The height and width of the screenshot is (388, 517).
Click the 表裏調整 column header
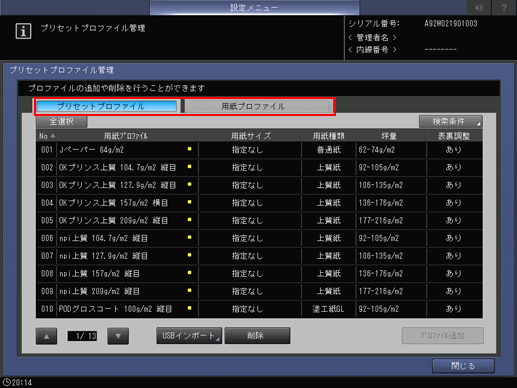[x=454, y=136]
